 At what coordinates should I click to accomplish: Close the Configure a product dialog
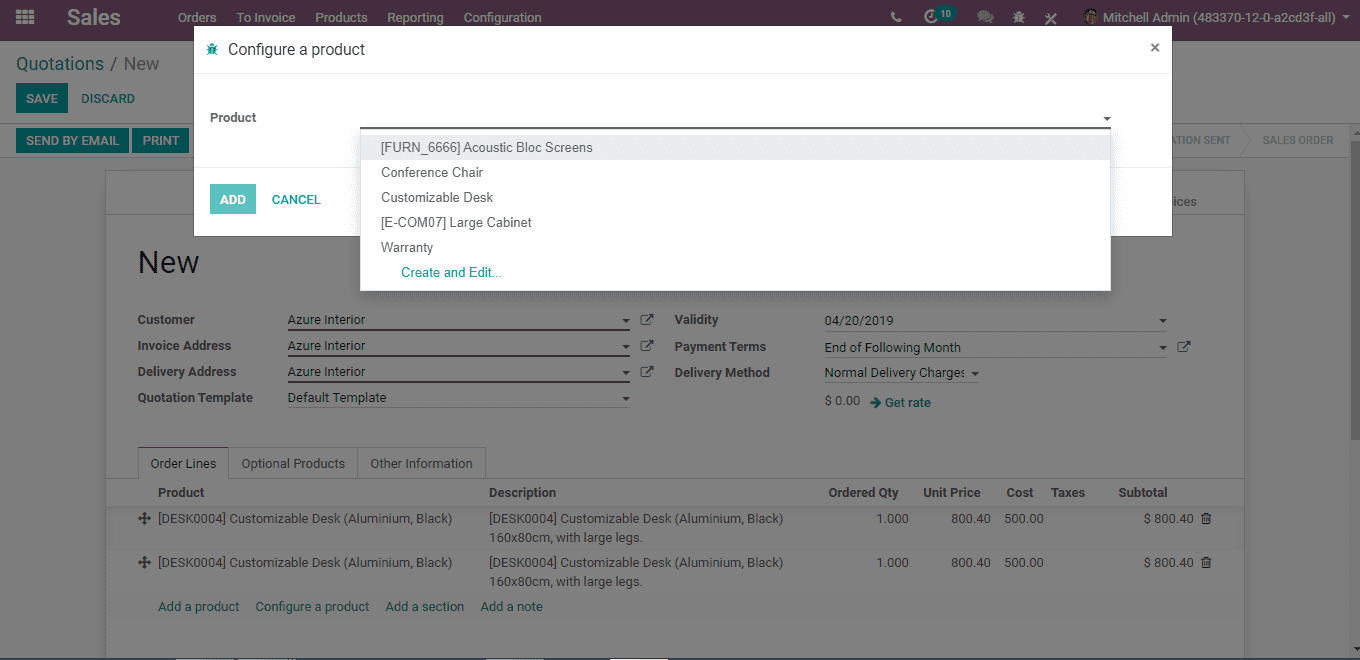(x=1155, y=47)
